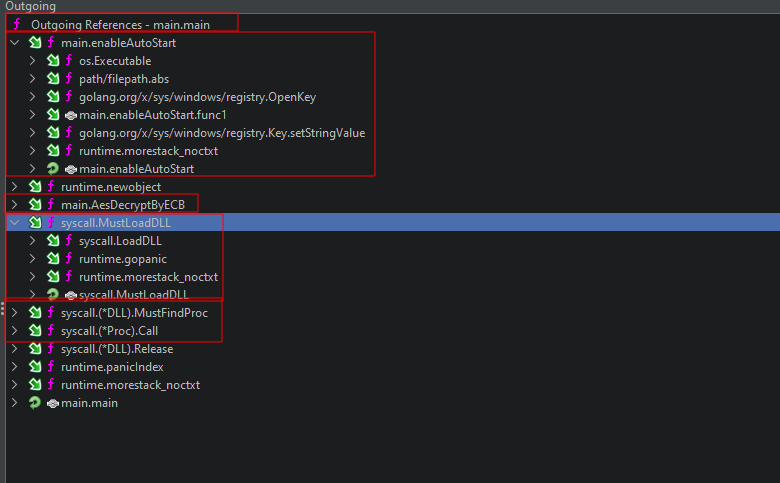Select main.enableAutoStart.func1 entry
Image resolution: width=780 pixels, height=483 pixels.
coord(153,115)
